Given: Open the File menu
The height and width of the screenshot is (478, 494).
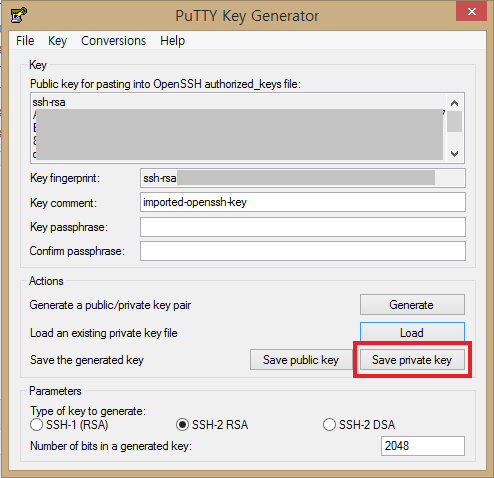Looking at the screenshot, I should (x=25, y=41).
